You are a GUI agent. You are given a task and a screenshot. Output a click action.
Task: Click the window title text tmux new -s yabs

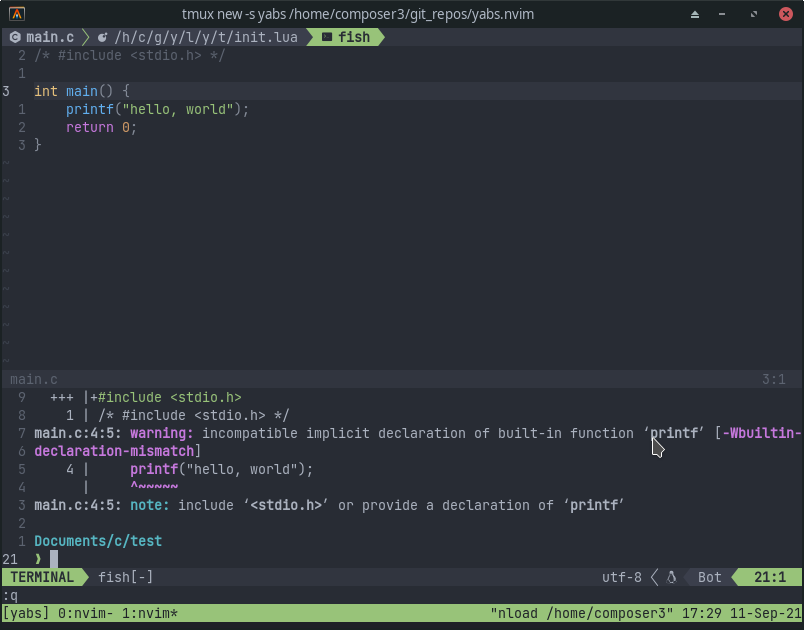click(x=357, y=14)
